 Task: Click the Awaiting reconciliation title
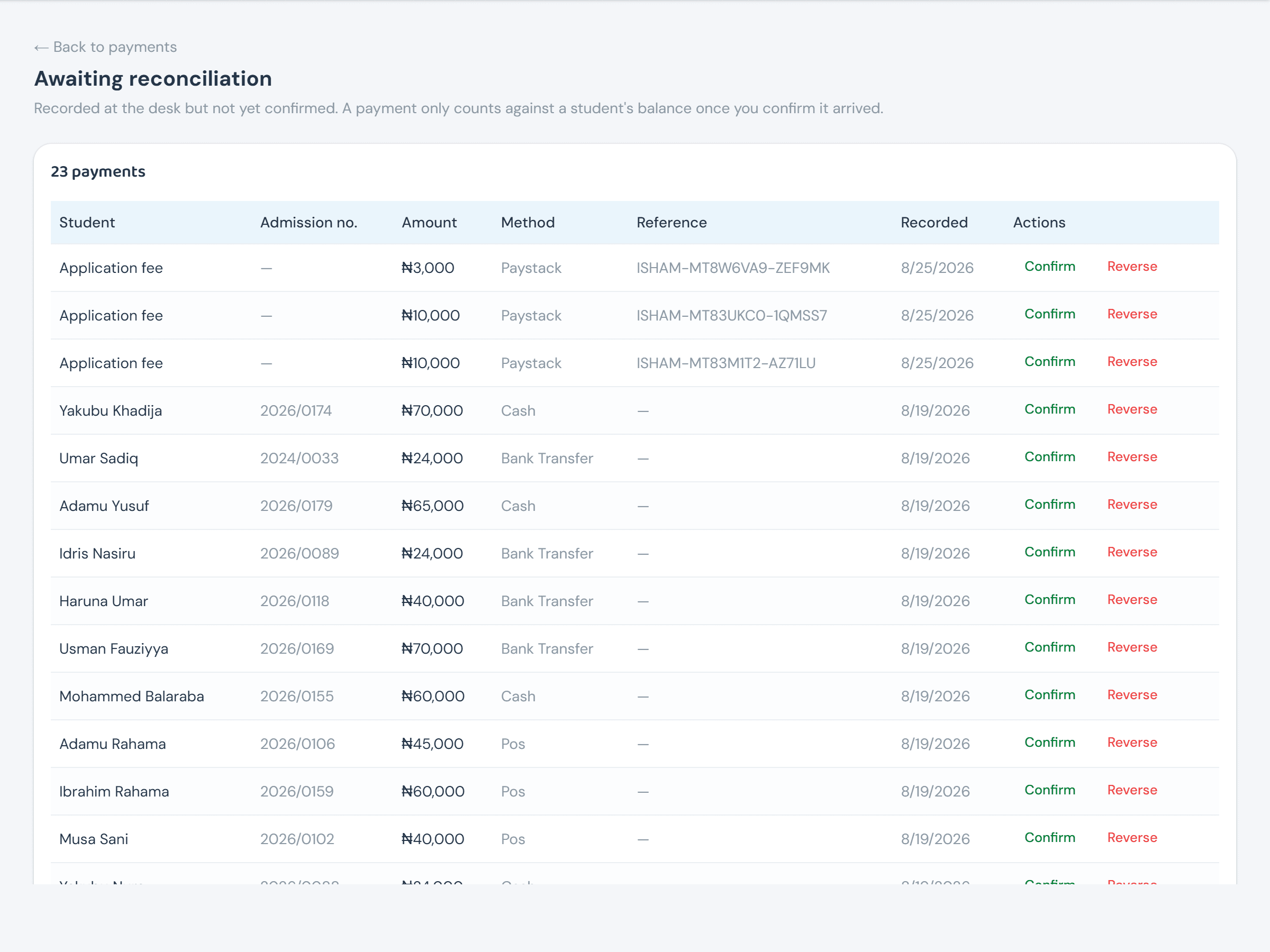153,79
